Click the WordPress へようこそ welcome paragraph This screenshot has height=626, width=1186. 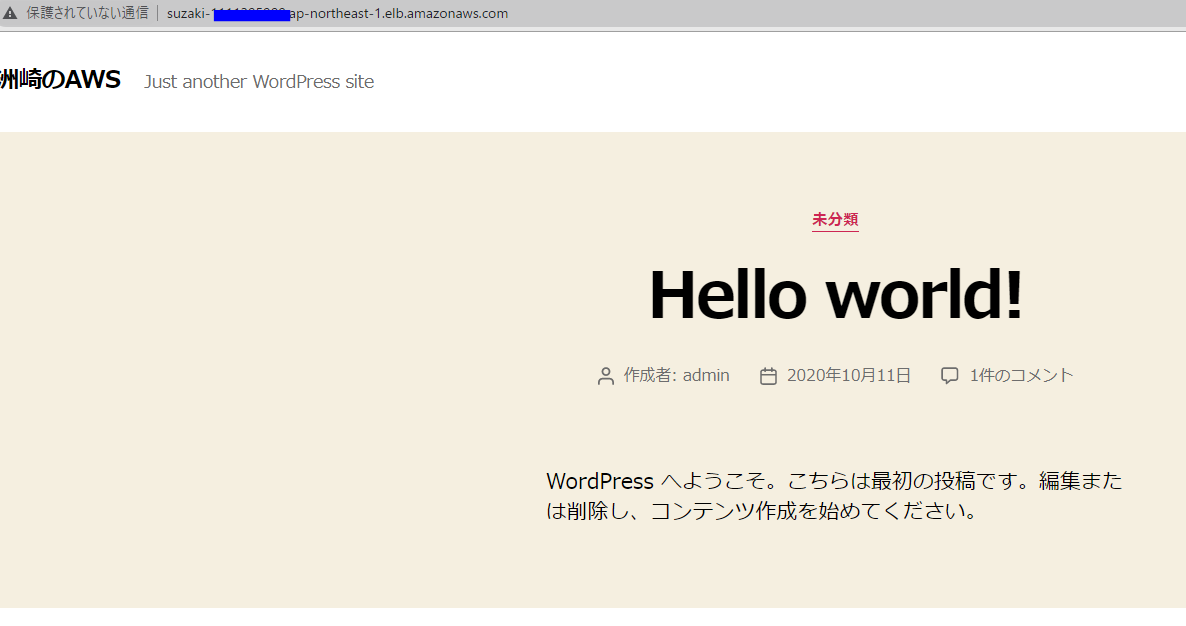833,497
